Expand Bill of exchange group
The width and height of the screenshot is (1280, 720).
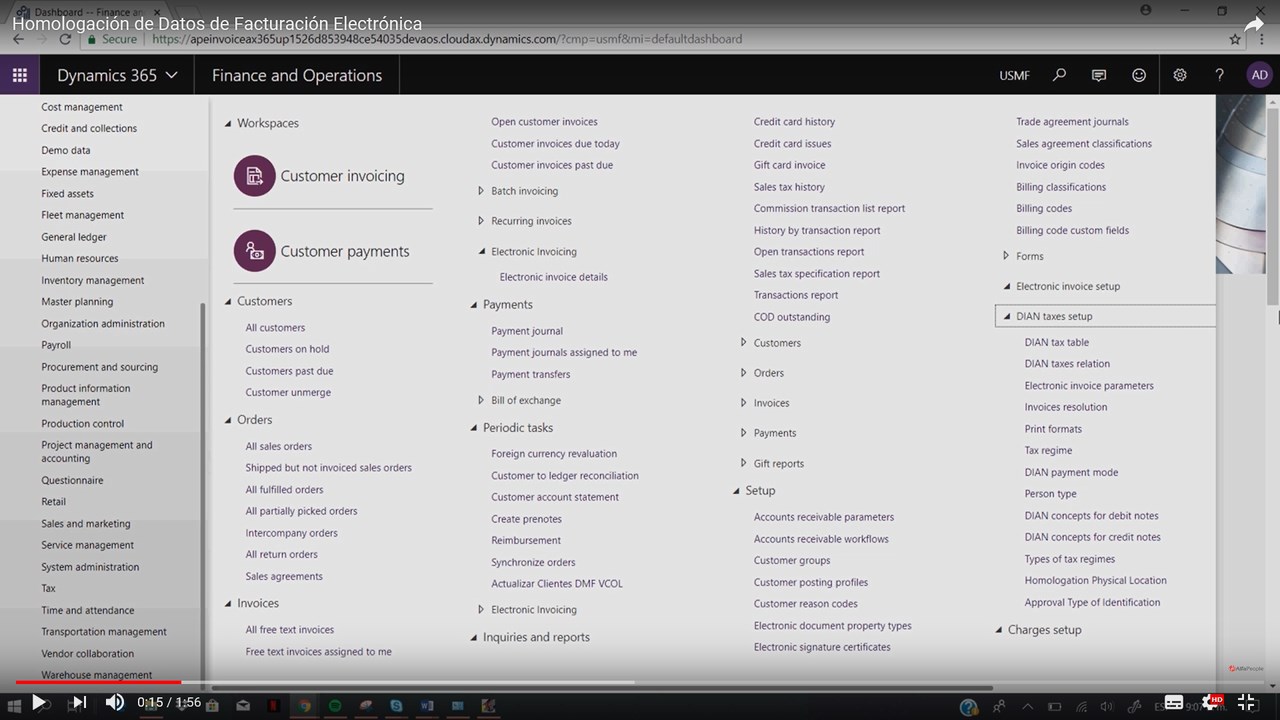click(481, 400)
